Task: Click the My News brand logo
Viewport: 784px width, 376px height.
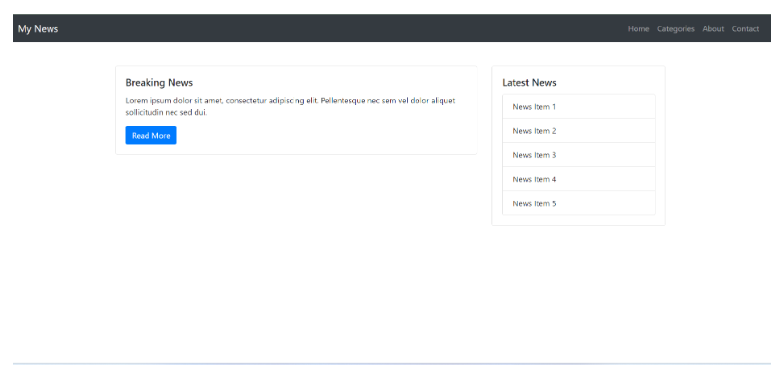Action: [38, 29]
